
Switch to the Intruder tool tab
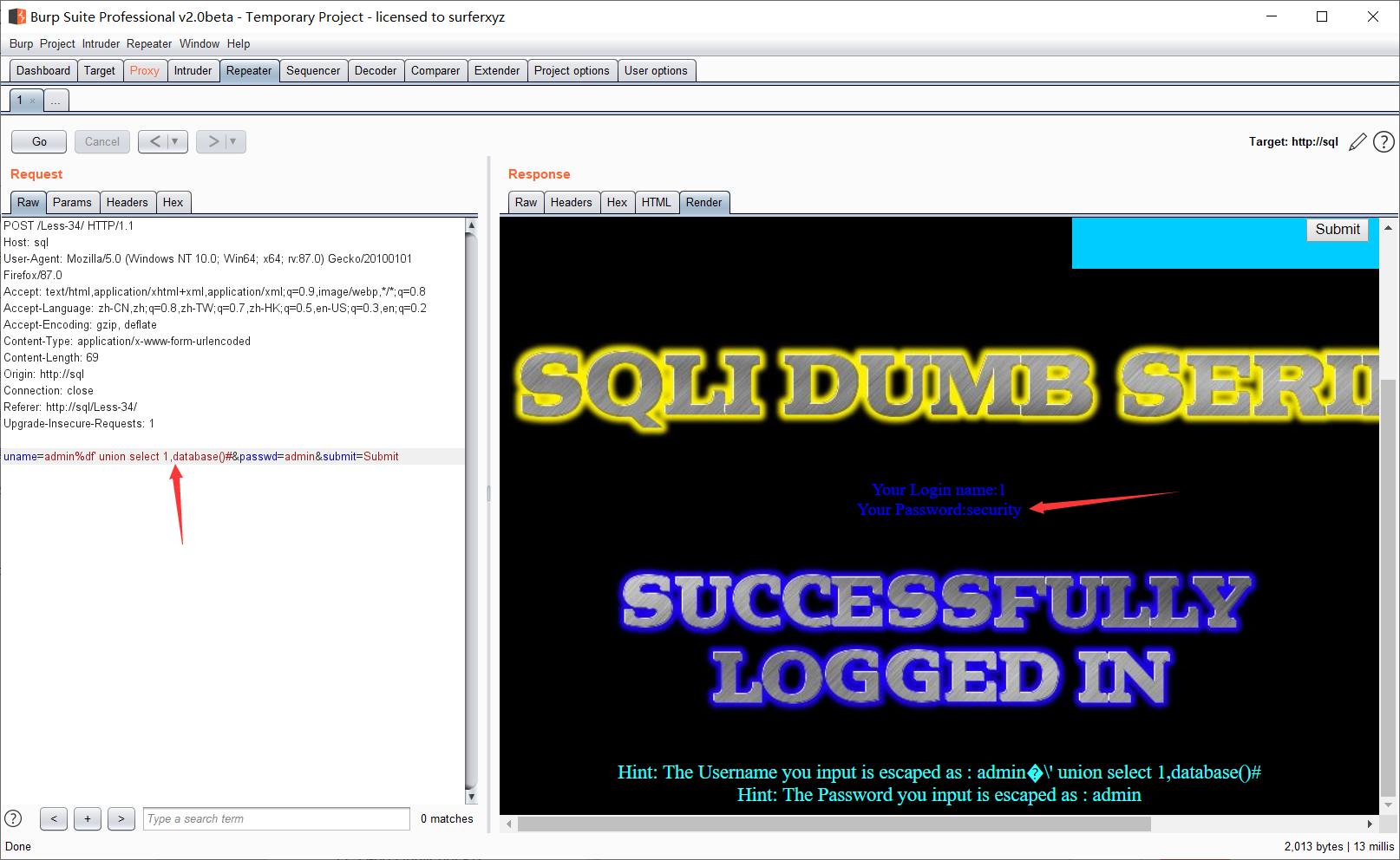point(193,70)
